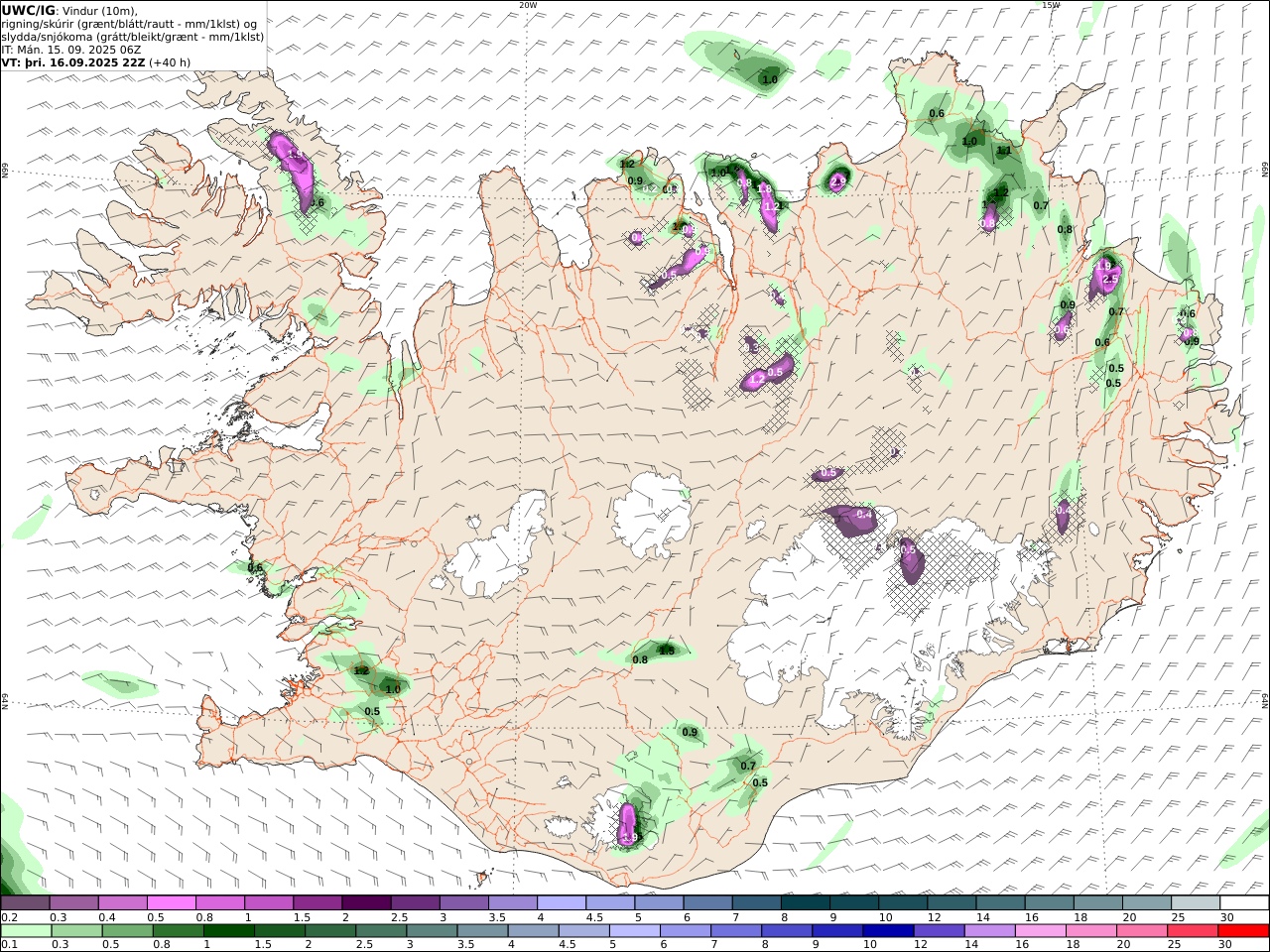Click the lilac 14–16 swatch in bottom legend row
The height and width of the screenshot is (952, 1270).
989,931
